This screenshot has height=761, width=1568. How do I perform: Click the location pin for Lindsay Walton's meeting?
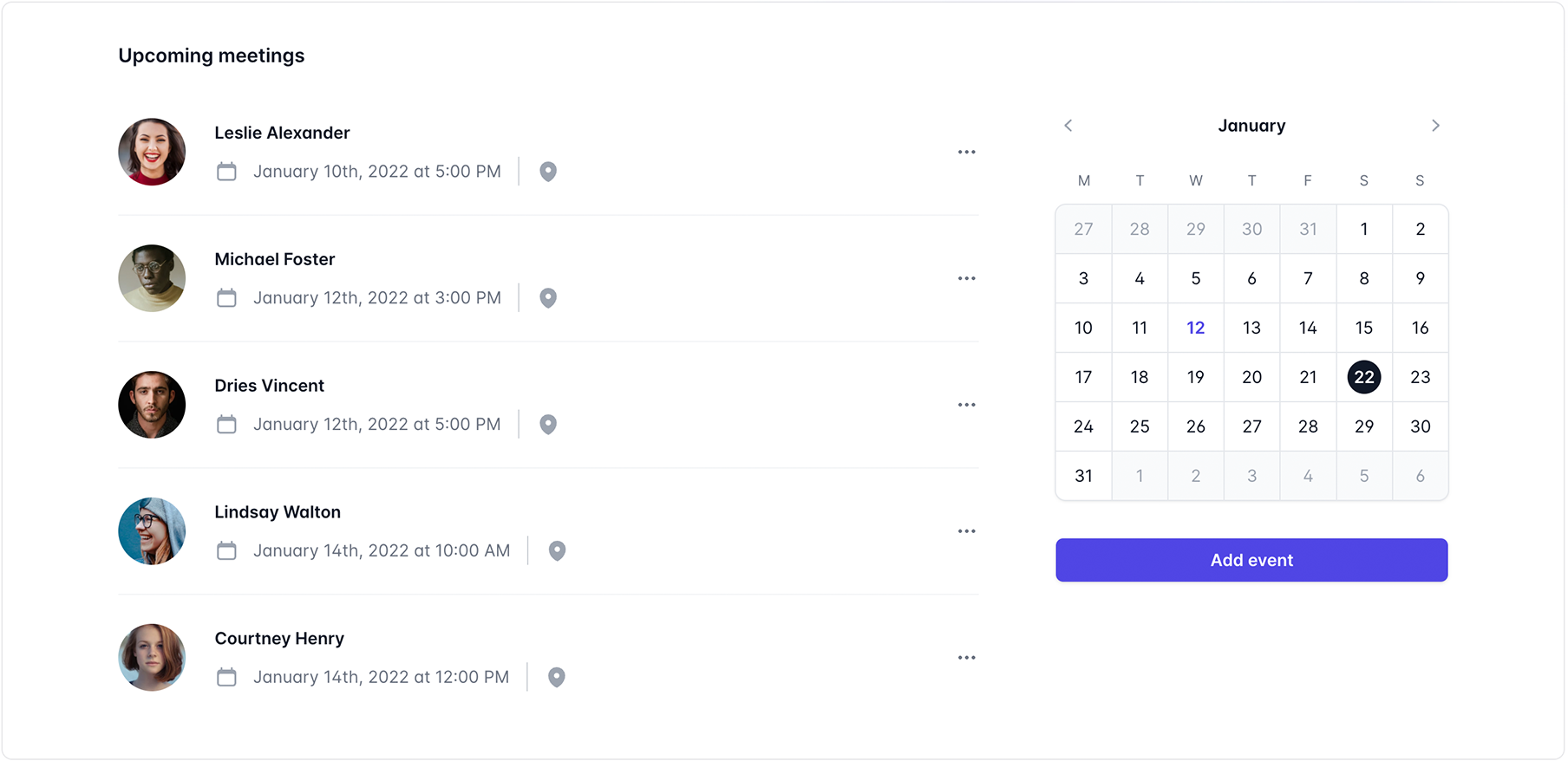[x=556, y=550]
